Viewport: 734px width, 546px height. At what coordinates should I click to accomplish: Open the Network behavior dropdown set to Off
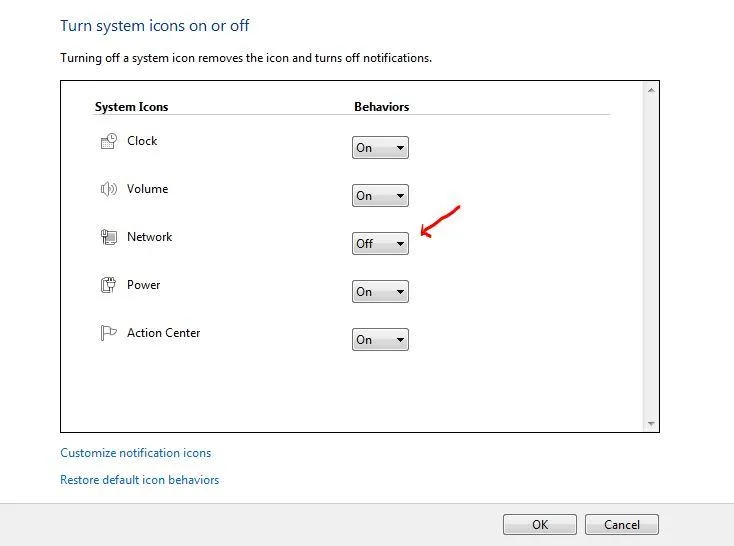tap(380, 243)
